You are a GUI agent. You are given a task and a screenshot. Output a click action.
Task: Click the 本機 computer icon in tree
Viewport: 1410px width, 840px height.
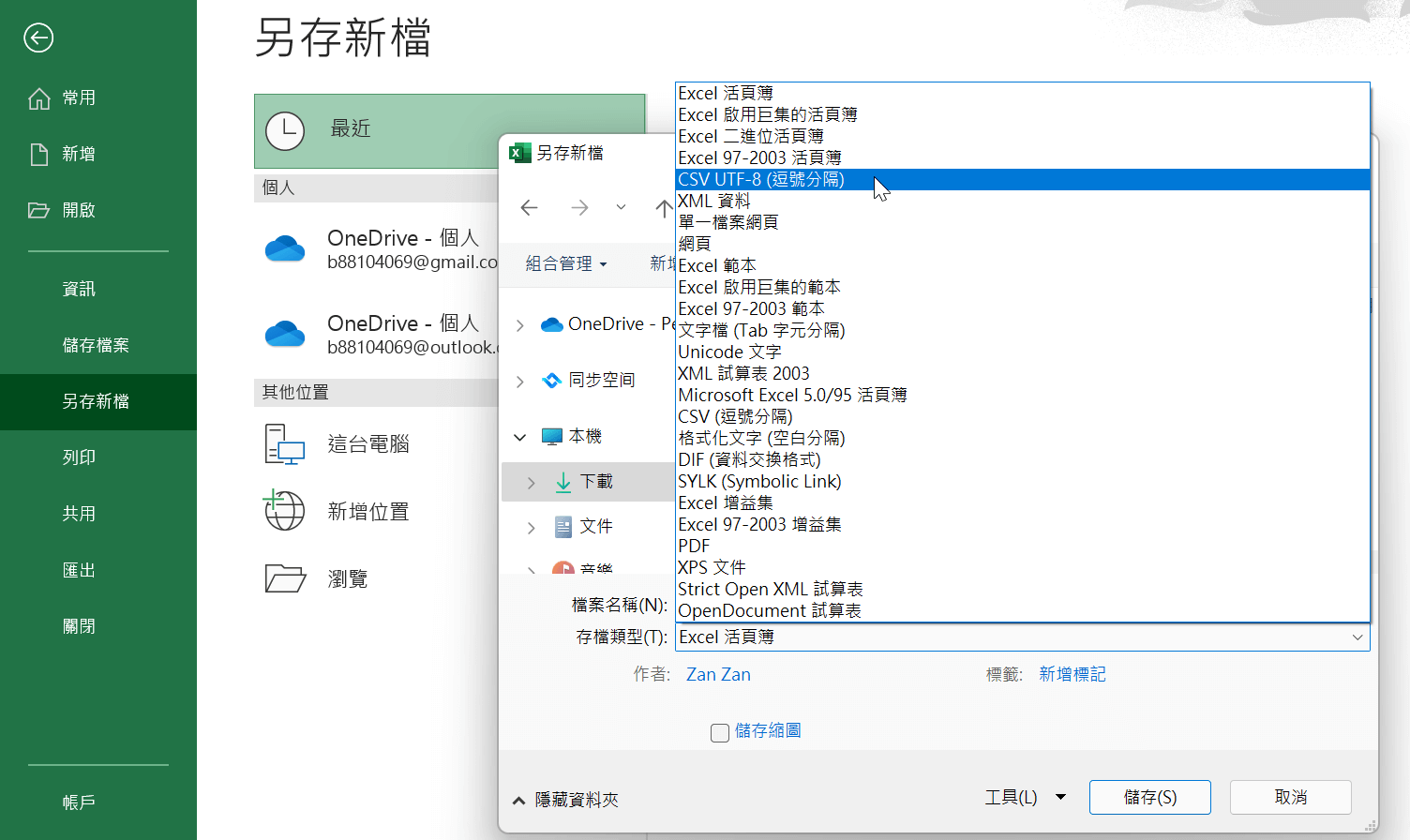[552, 436]
